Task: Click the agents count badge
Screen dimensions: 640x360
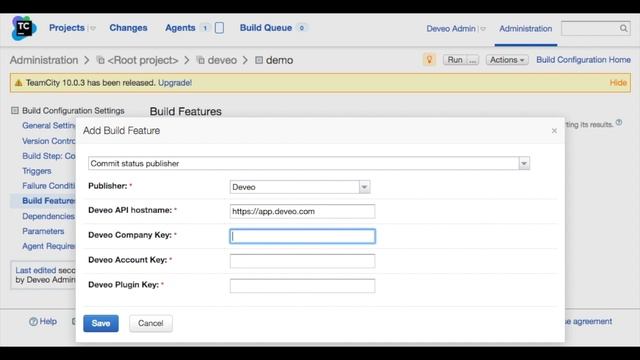Action: coord(205,28)
